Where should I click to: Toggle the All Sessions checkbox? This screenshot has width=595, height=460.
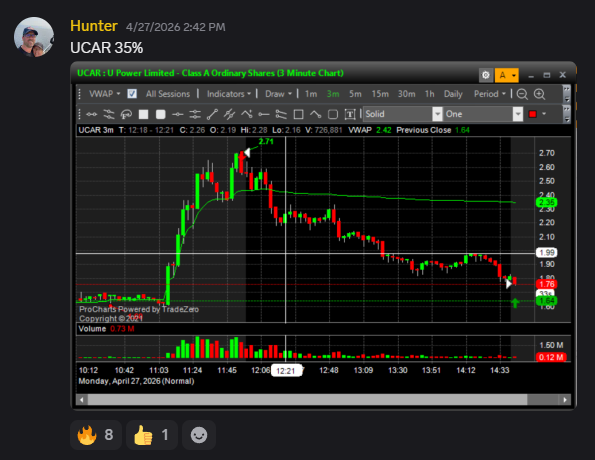[132, 93]
